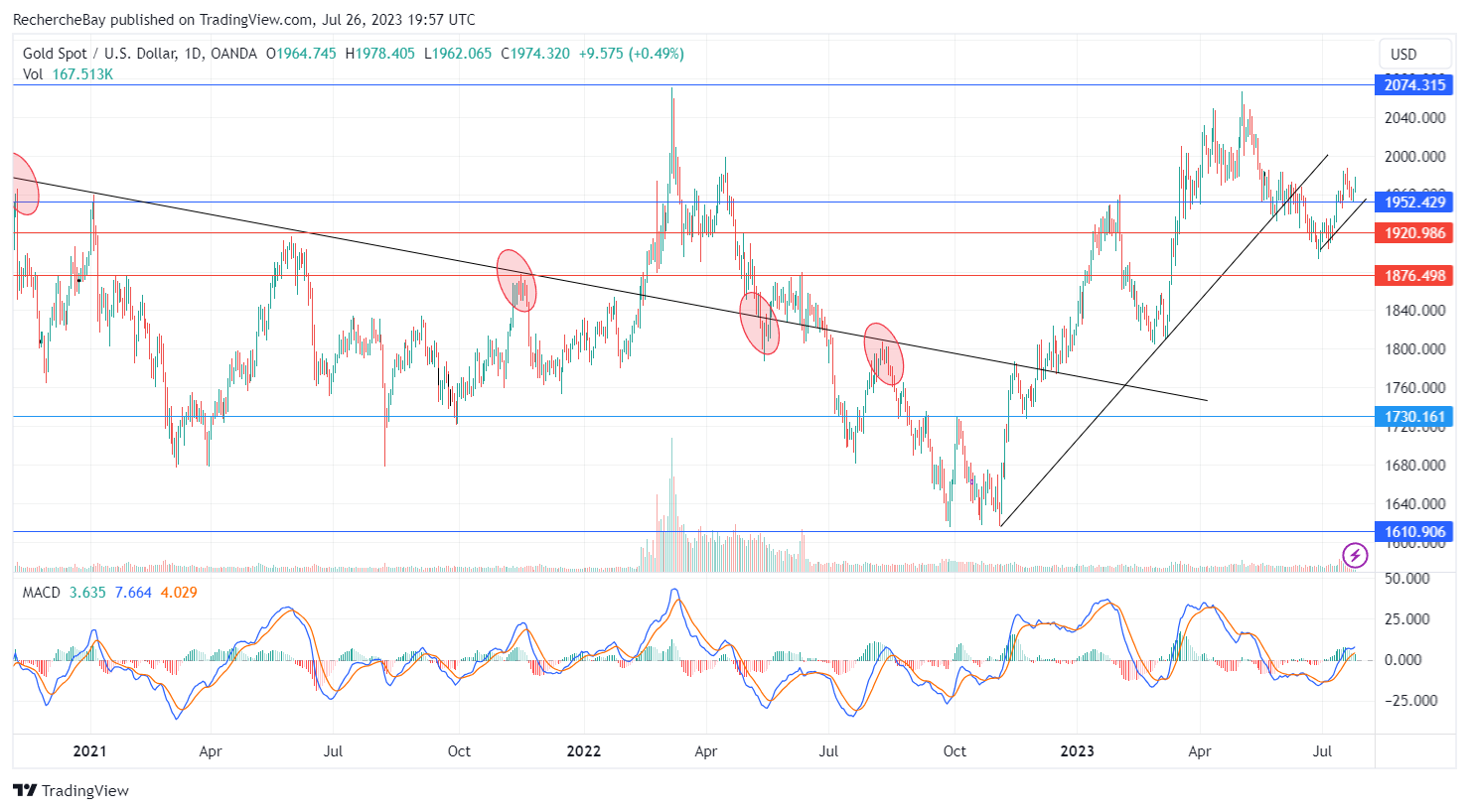This screenshot has width=1469, height=812.
Task: Select the red ellipse marker near August 2022
Action: tap(884, 353)
